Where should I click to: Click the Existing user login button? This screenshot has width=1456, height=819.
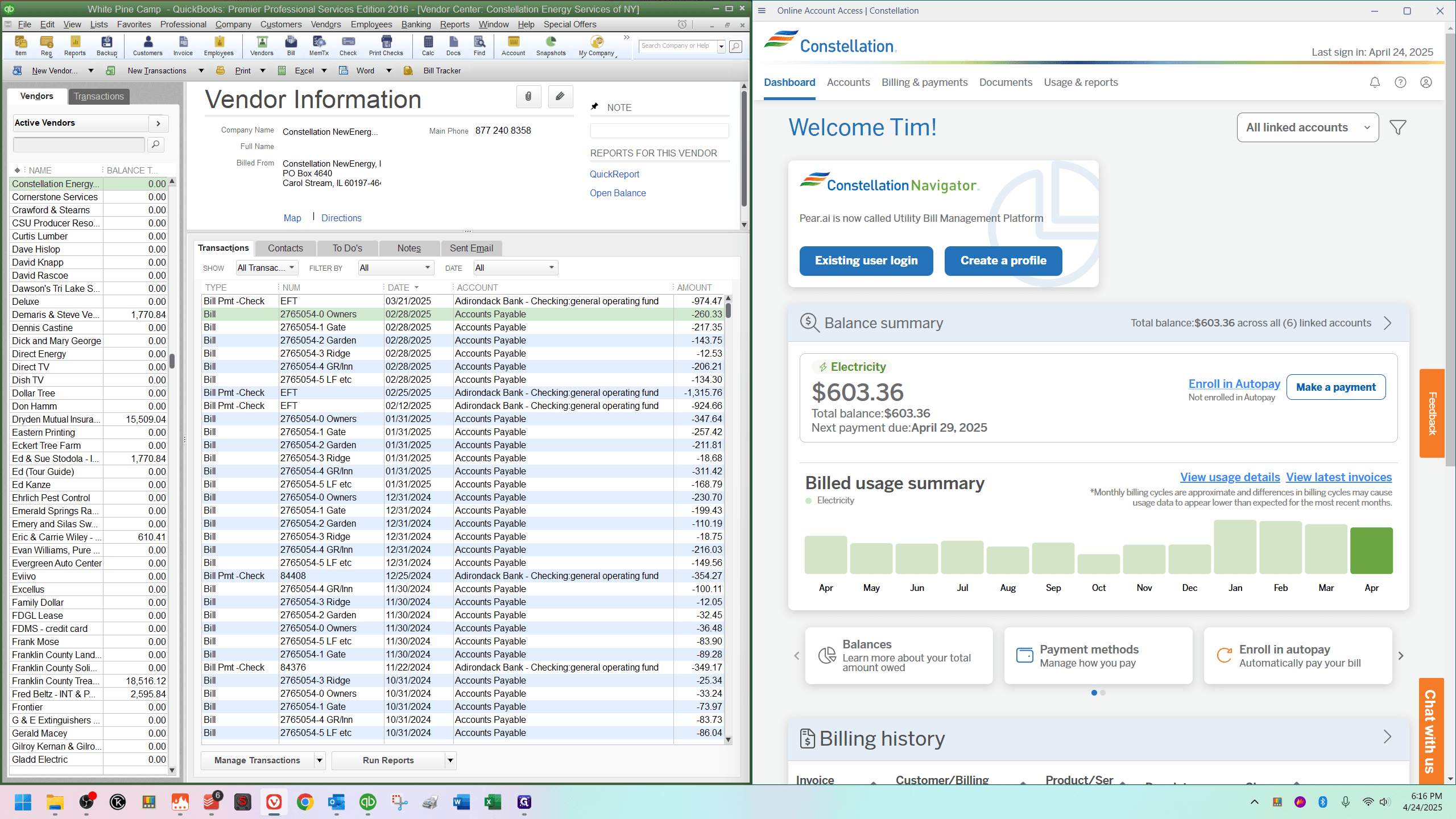[866, 260]
